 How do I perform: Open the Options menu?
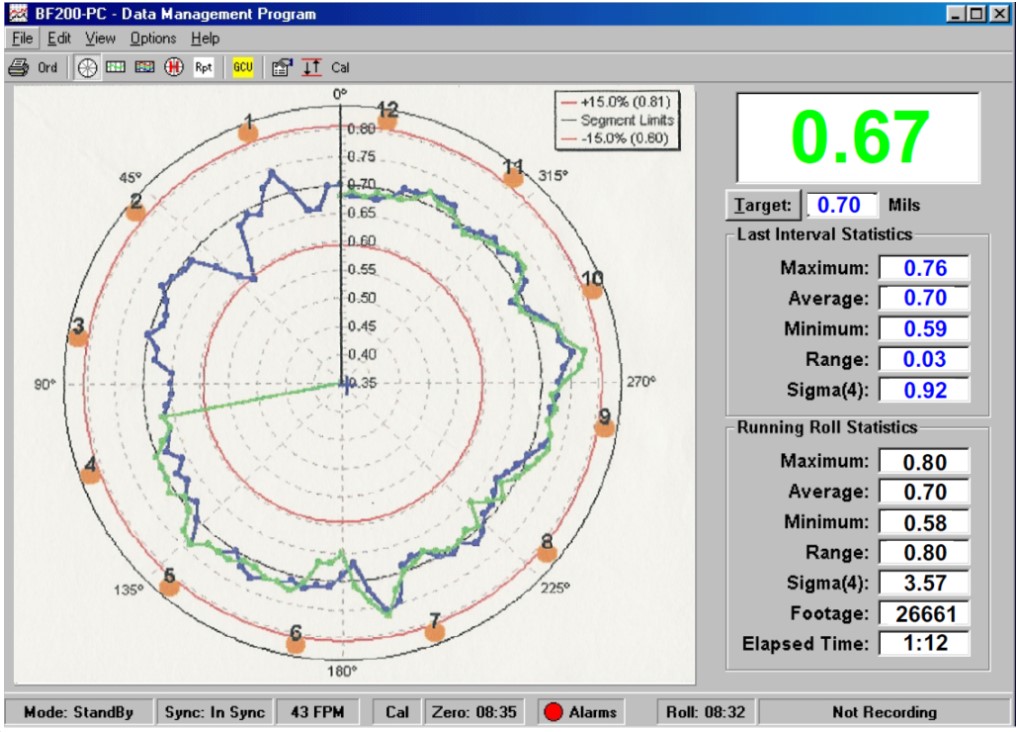click(153, 38)
